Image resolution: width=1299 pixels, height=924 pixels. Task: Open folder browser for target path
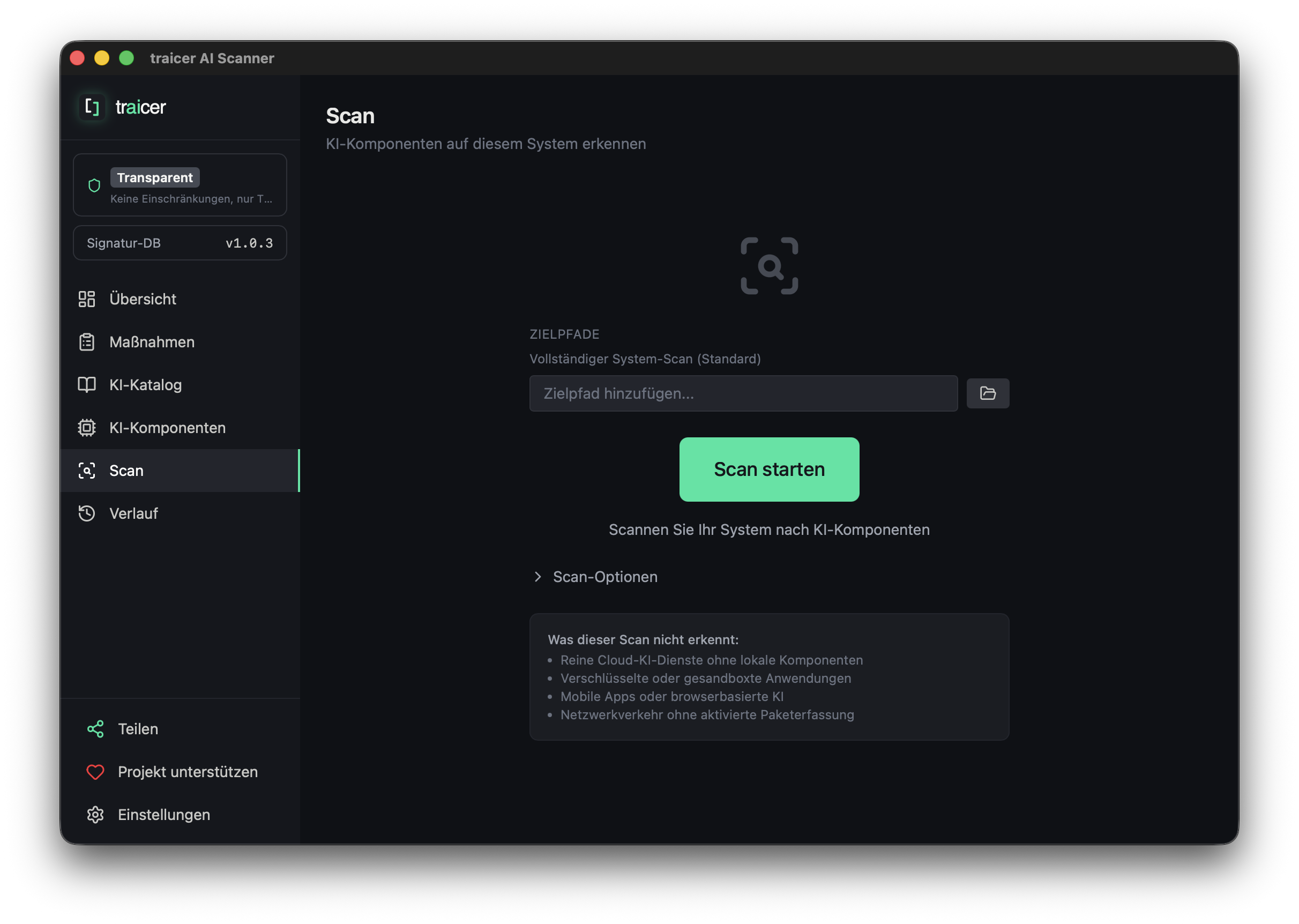pyautogui.click(x=988, y=394)
